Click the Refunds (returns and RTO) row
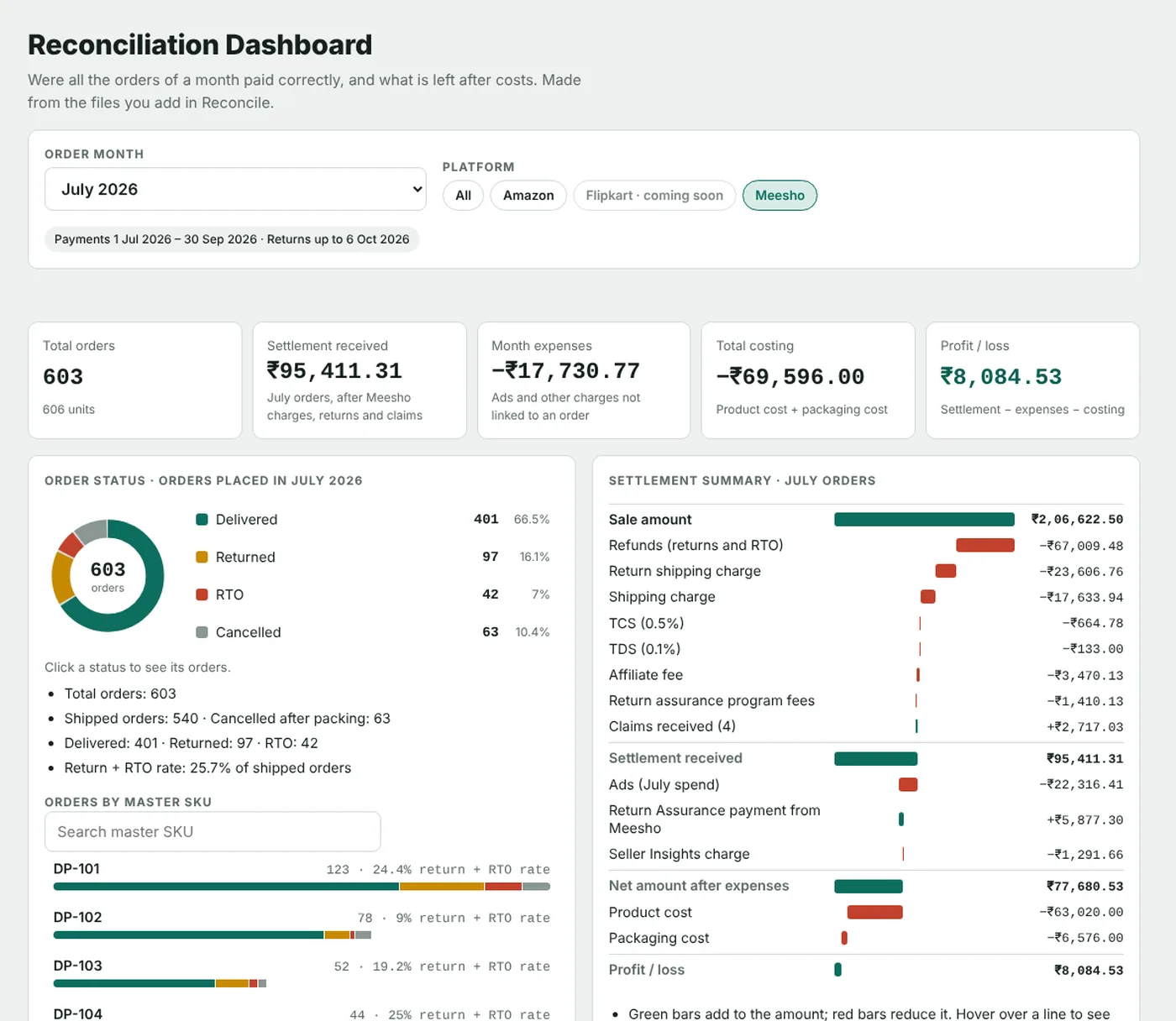This screenshot has width=1176, height=1021. point(866,546)
